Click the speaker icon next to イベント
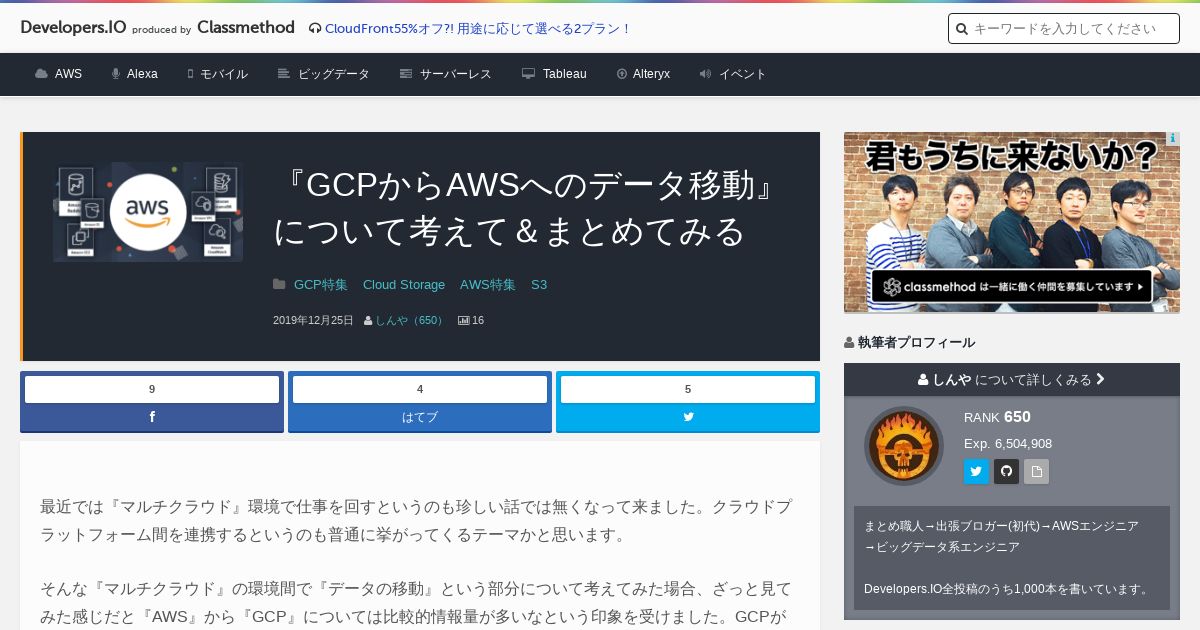This screenshot has height=630, width=1200. coord(705,74)
